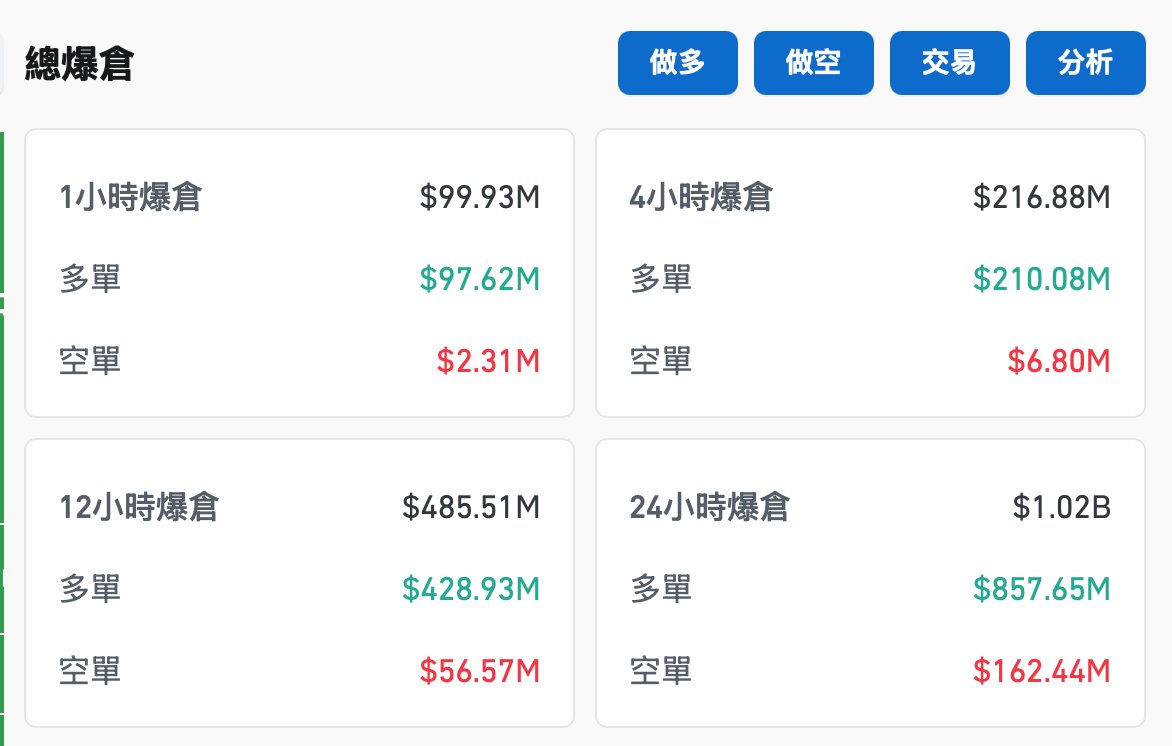Click the 總爆倉 heading
This screenshot has width=1172, height=746.
coord(80,64)
